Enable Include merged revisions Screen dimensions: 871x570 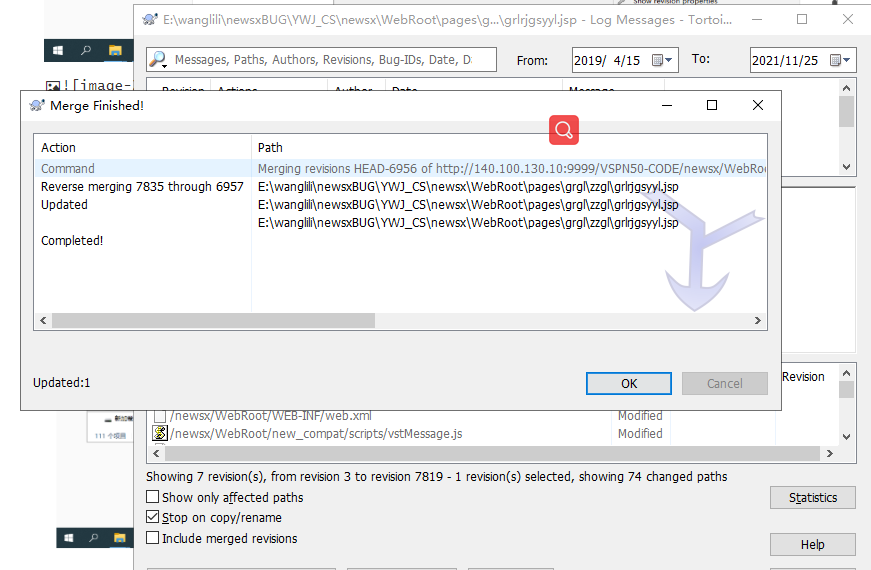(152, 538)
